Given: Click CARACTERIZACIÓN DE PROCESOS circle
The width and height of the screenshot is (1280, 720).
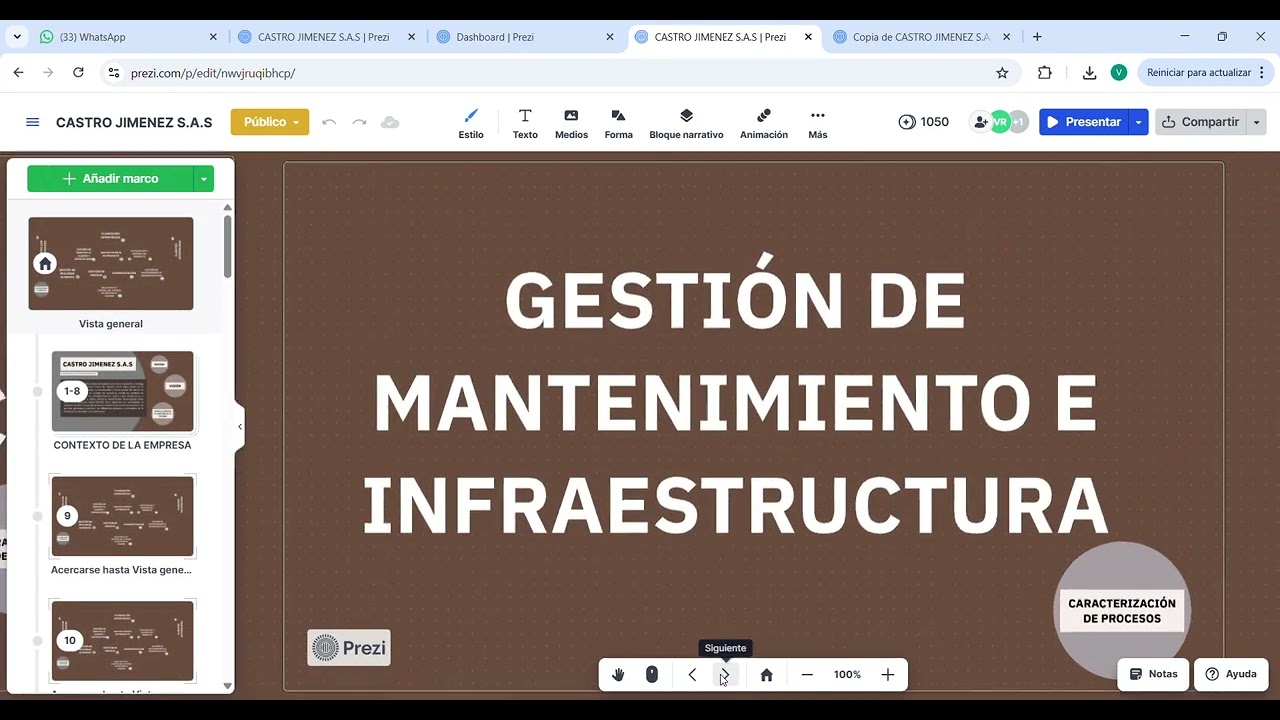Looking at the screenshot, I should (1122, 610).
